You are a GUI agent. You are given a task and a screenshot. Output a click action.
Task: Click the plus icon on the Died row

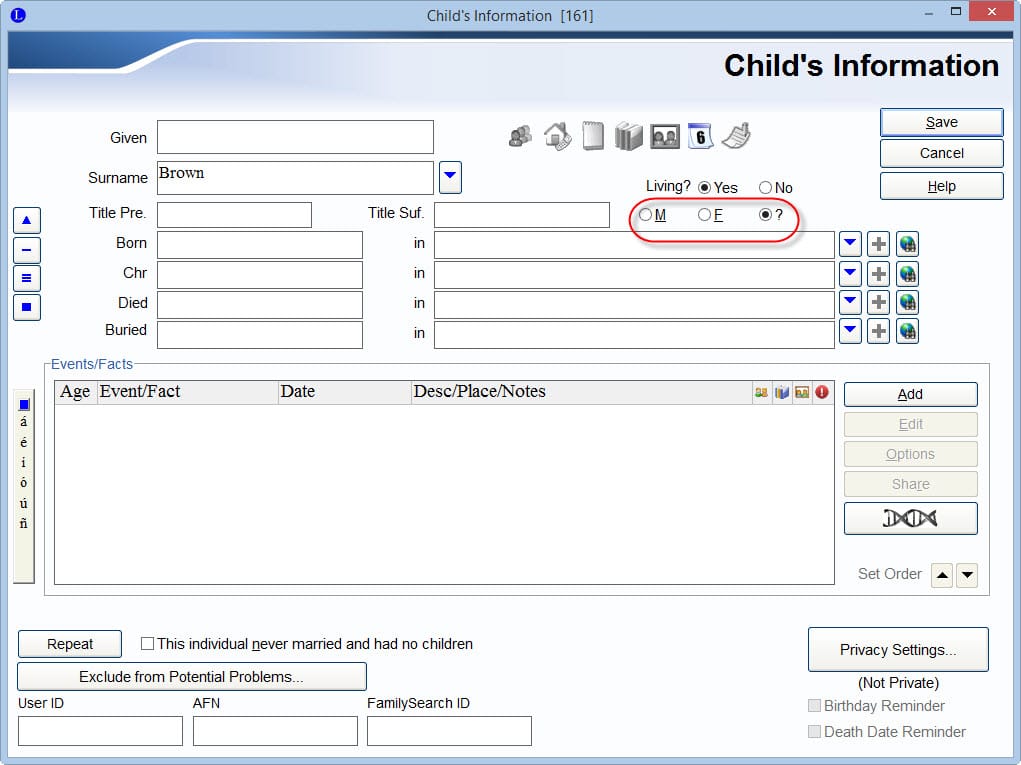point(878,302)
